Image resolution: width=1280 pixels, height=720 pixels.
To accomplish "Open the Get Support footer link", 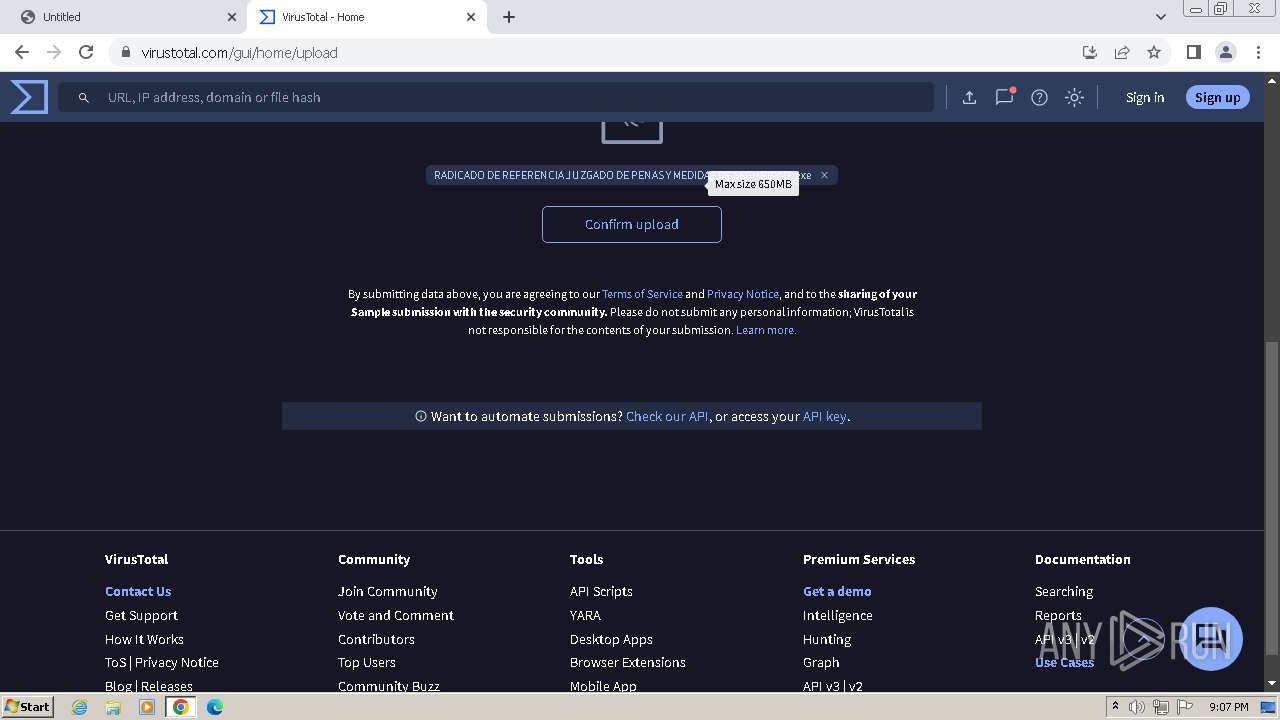I will (x=141, y=615).
